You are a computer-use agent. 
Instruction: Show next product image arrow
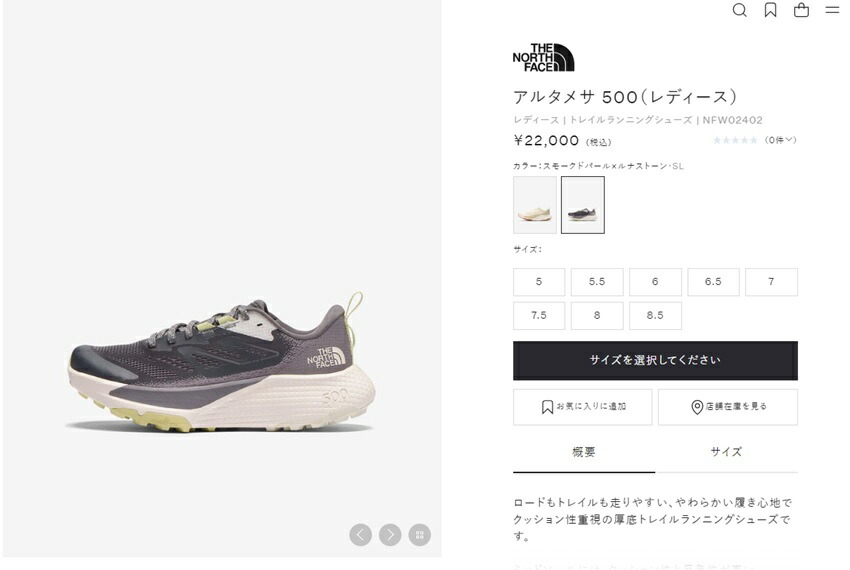(x=390, y=535)
